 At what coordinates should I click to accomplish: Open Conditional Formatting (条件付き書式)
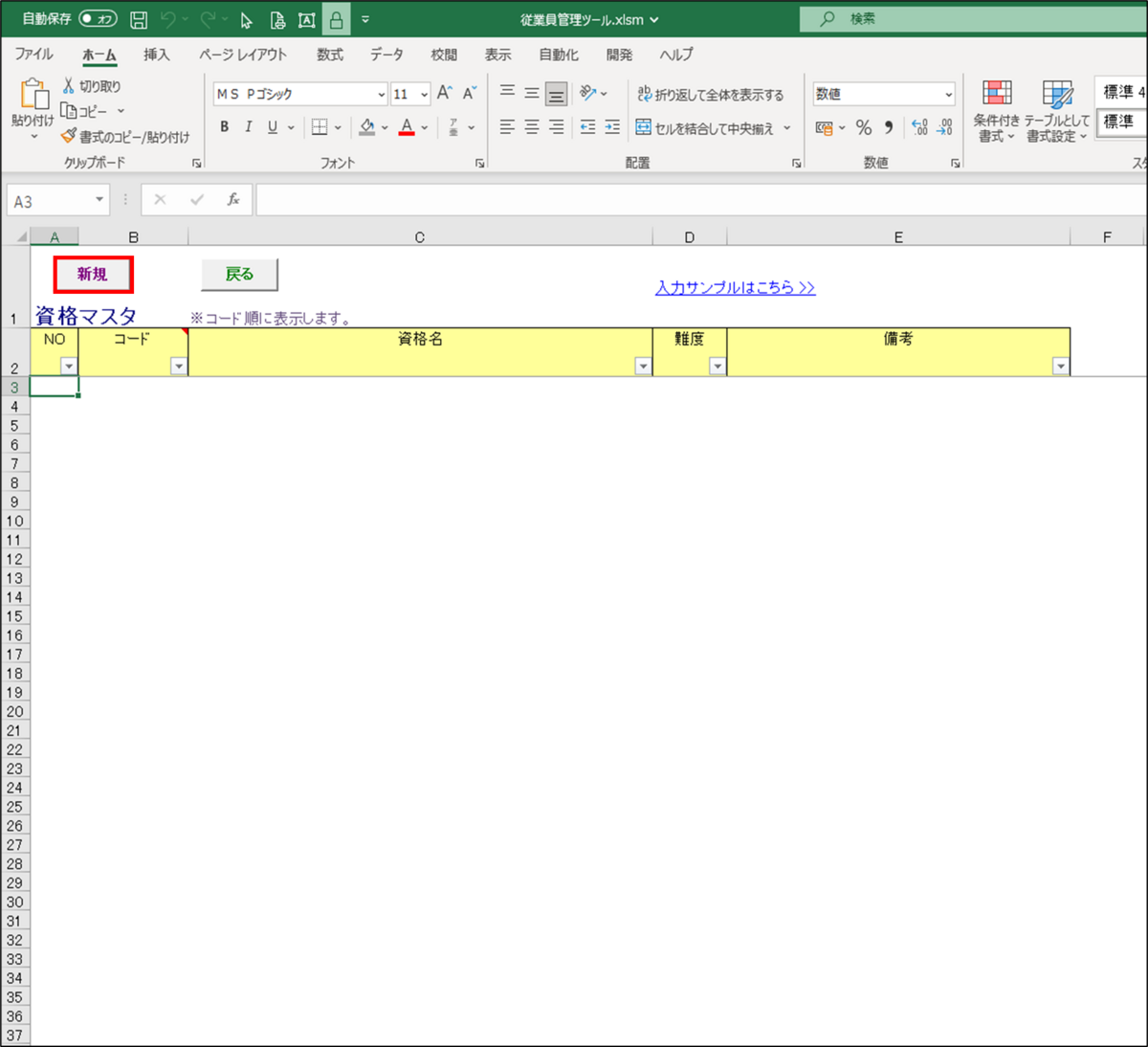click(997, 112)
